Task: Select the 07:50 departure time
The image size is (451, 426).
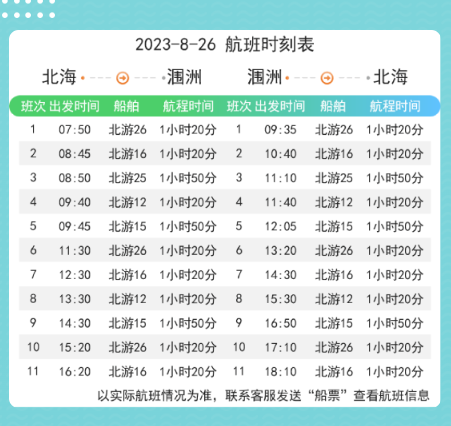Action: [x=75, y=130]
